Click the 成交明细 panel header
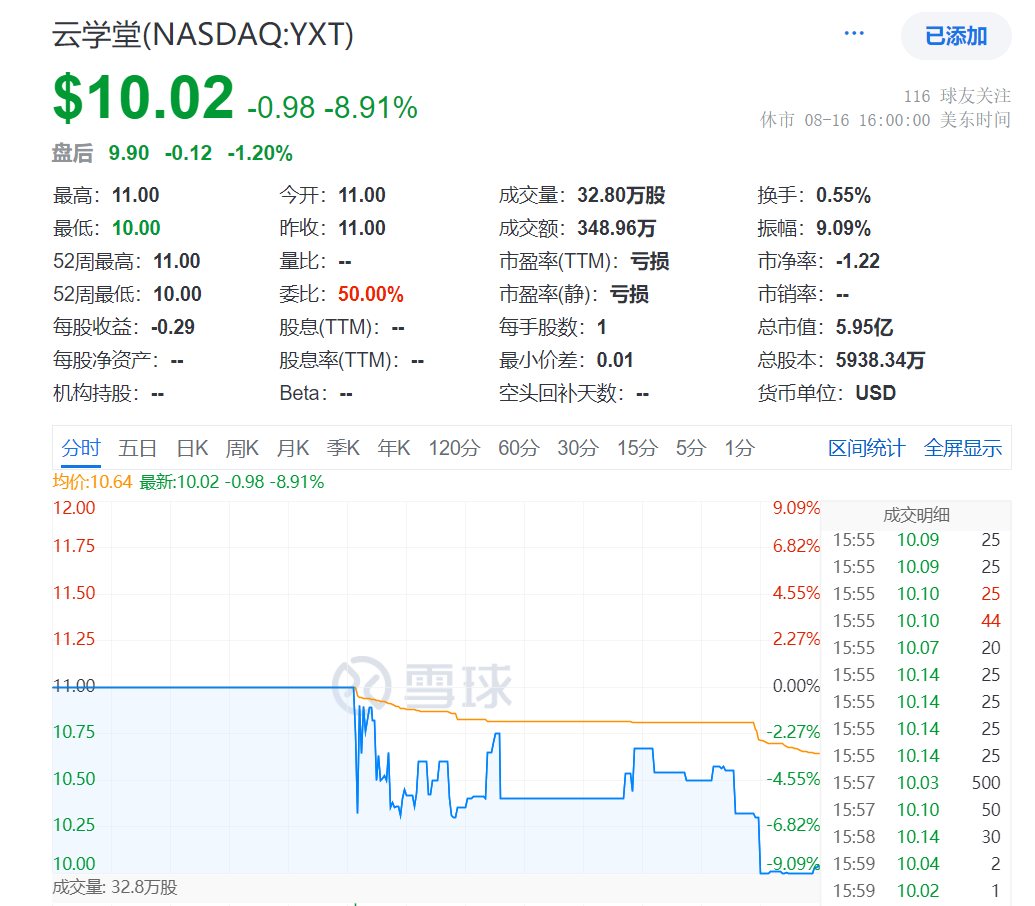 [x=916, y=515]
